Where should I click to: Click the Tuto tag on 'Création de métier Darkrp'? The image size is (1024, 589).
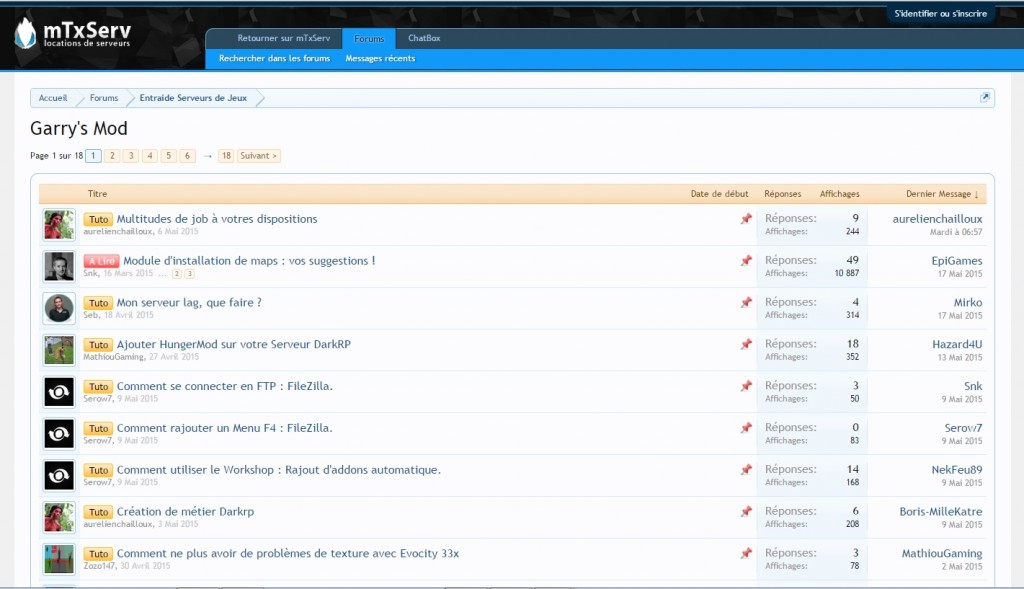98,512
